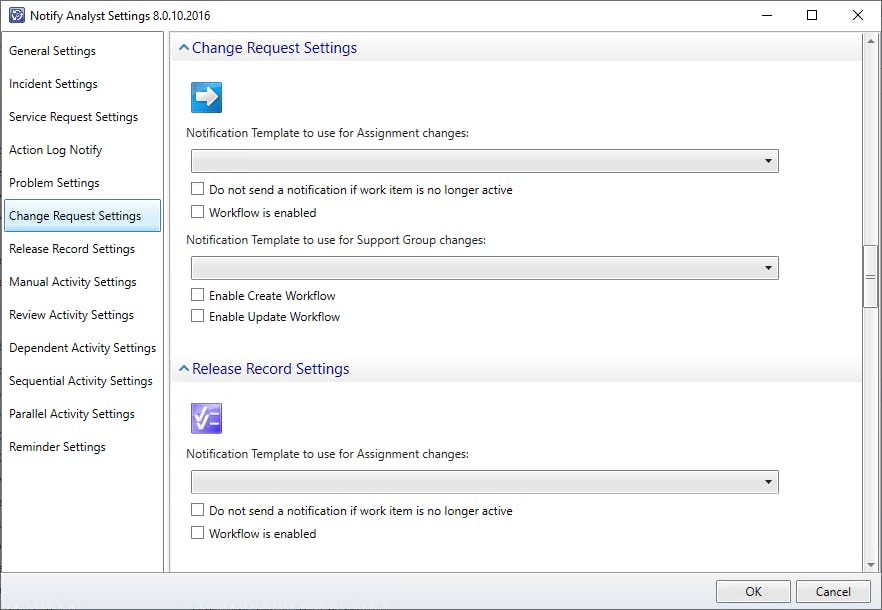
Task: Click the vertical scrollbar thumb
Action: [x=870, y=275]
